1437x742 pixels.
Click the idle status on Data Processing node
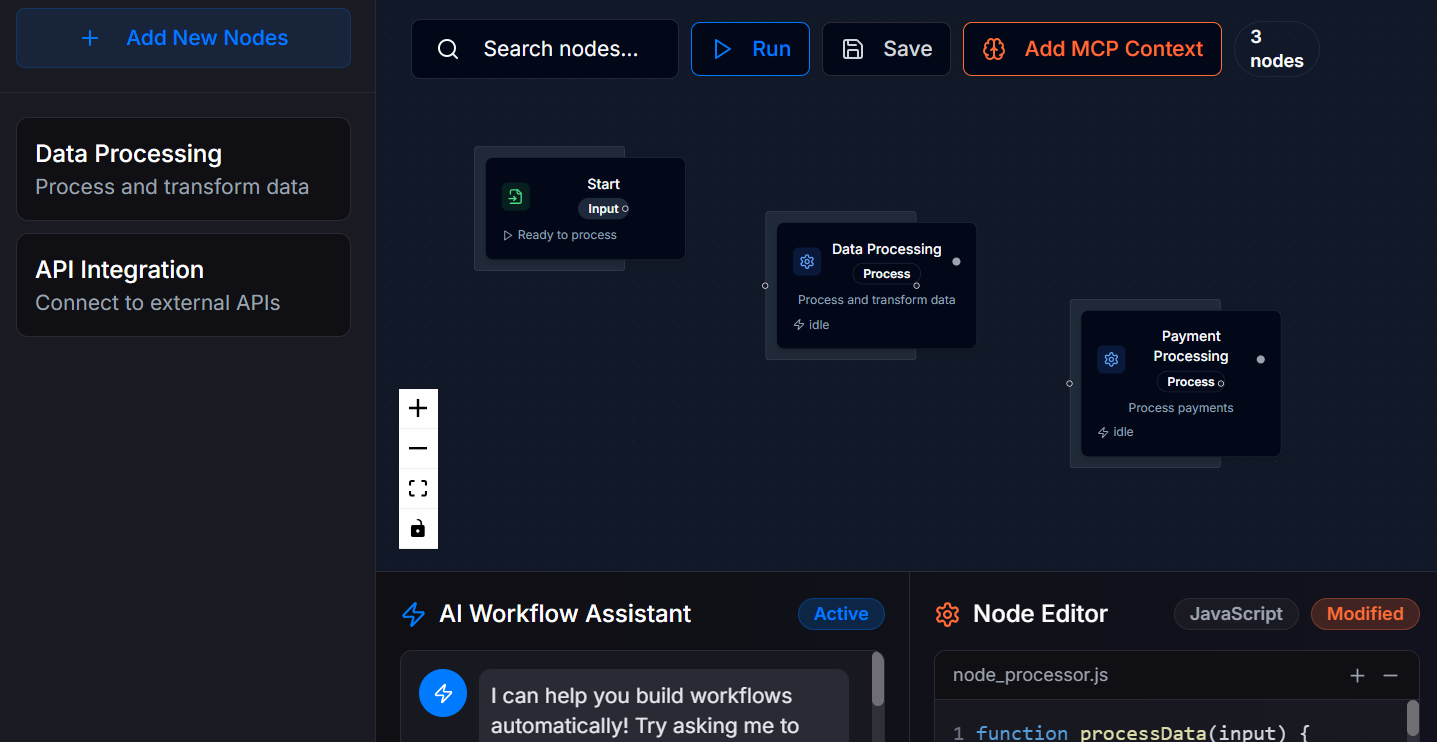click(x=811, y=325)
